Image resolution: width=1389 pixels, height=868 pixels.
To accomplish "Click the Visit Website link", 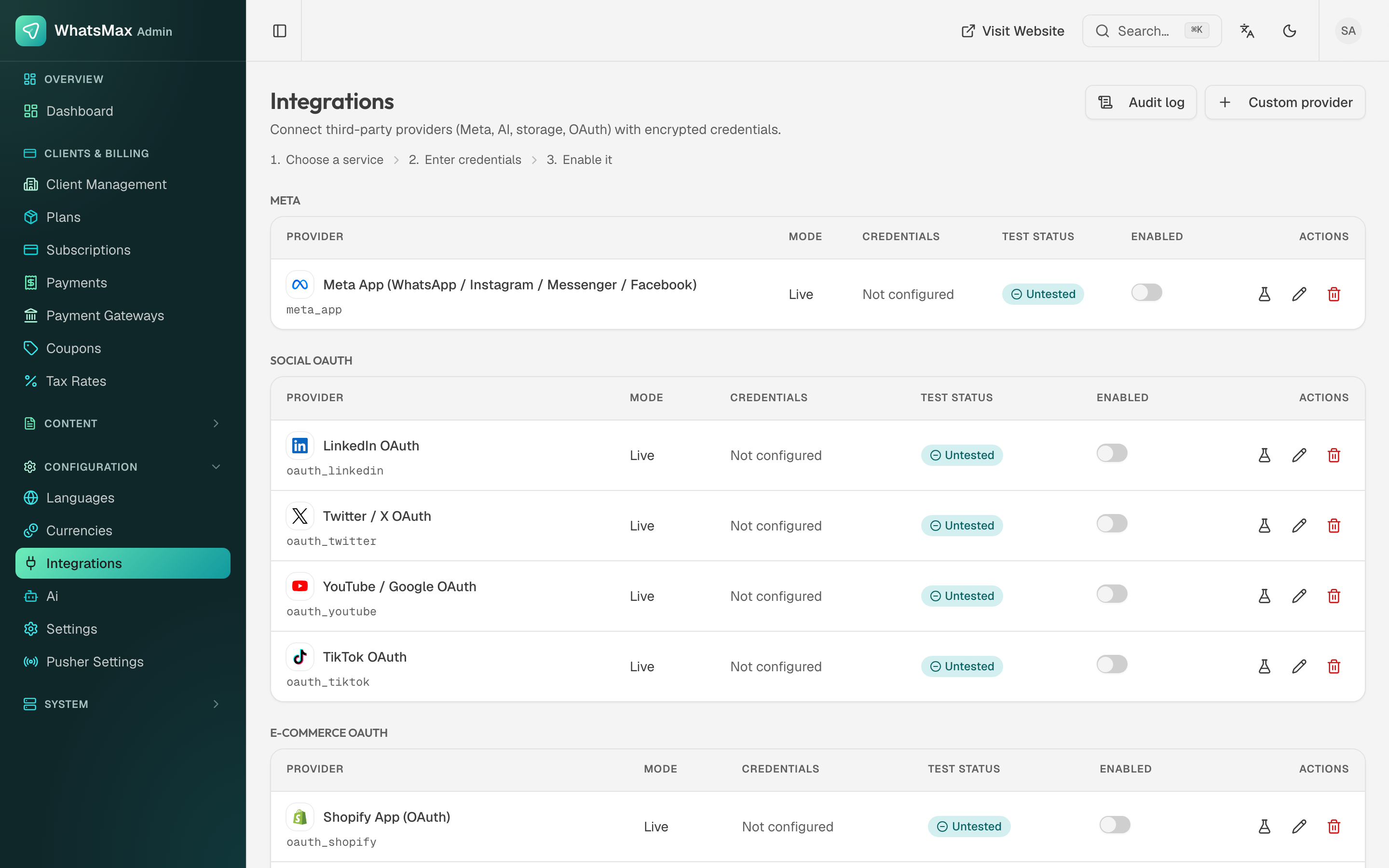I will 1012,31.
